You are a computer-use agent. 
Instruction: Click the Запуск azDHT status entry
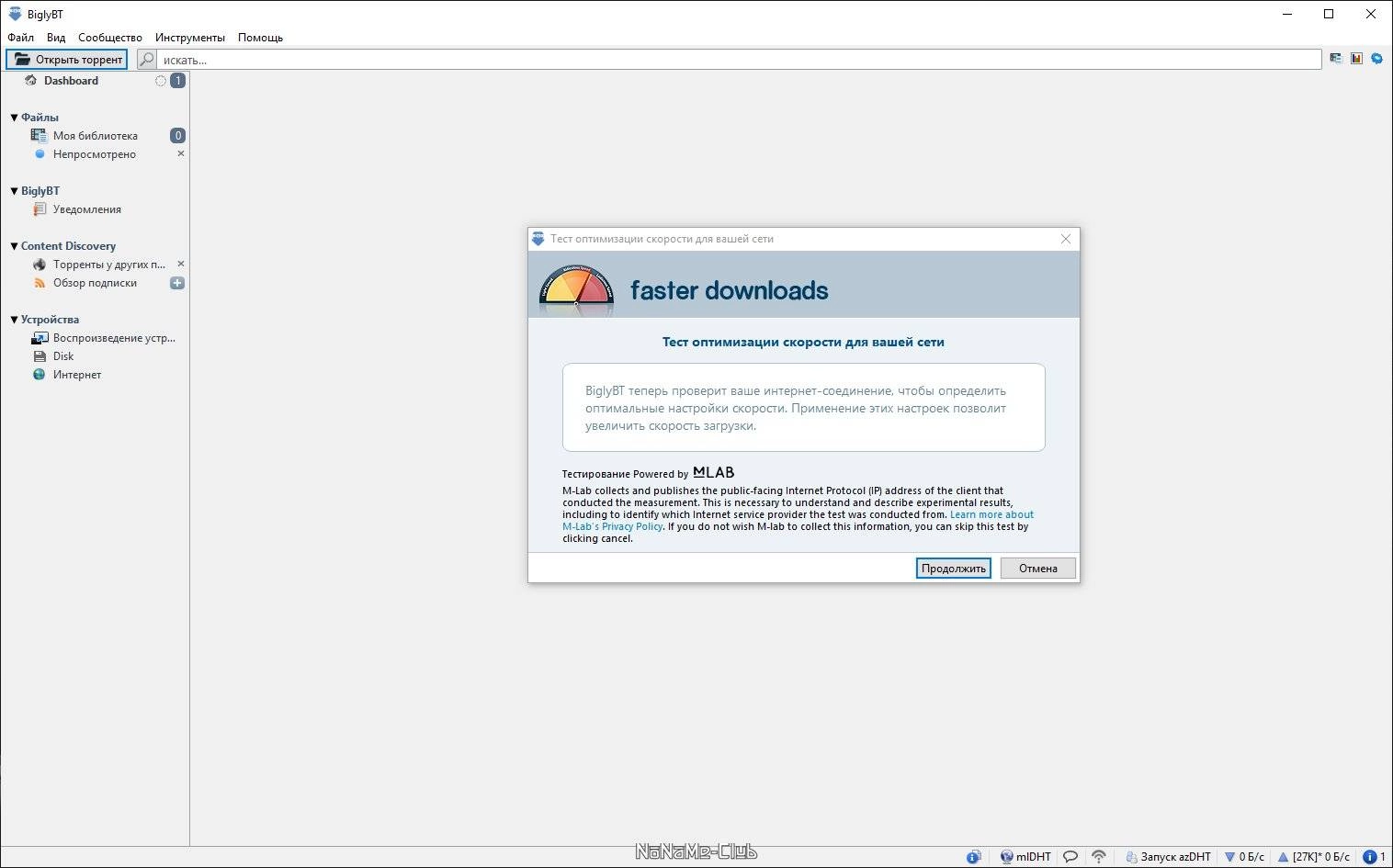coord(1168,857)
